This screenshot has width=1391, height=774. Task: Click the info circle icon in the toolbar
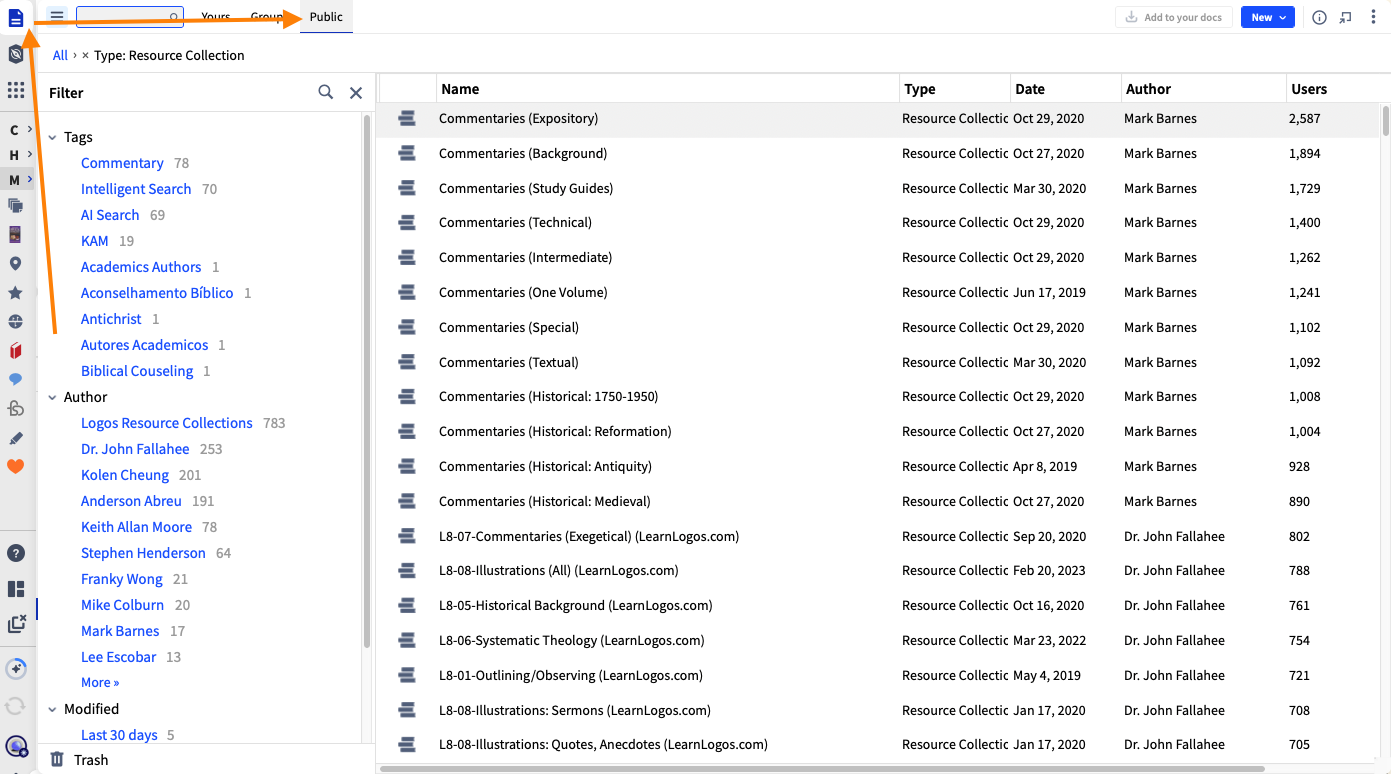pos(1319,17)
